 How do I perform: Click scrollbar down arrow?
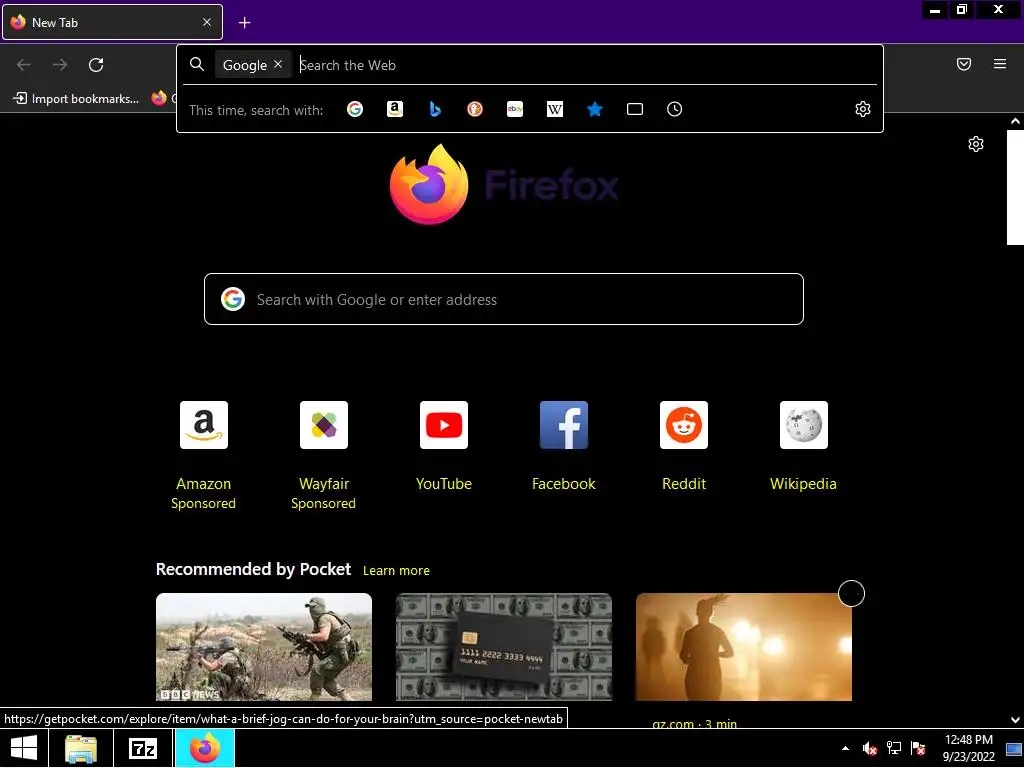pyautogui.click(x=1015, y=720)
